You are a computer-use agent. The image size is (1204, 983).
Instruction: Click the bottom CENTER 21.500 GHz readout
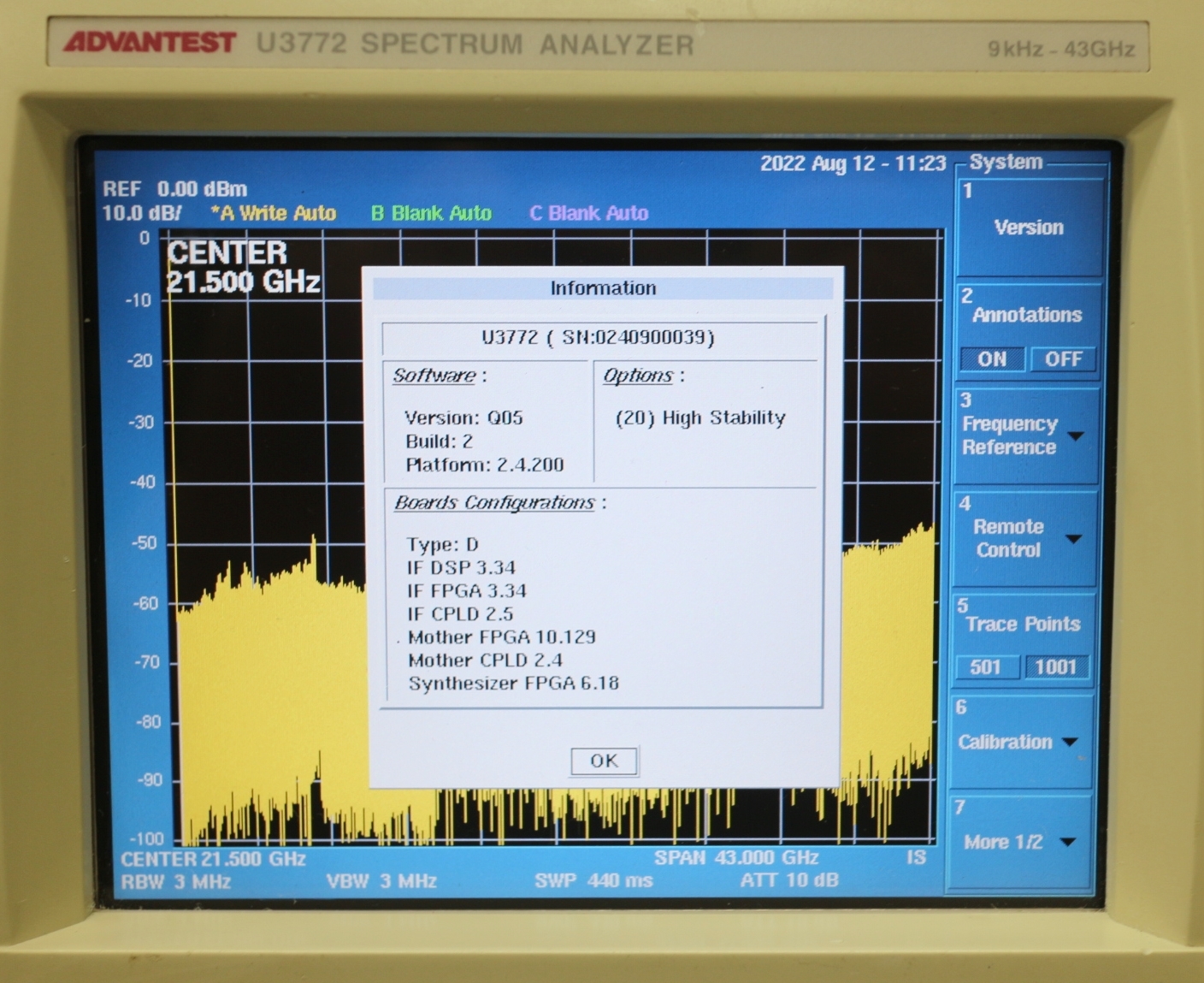(x=213, y=859)
